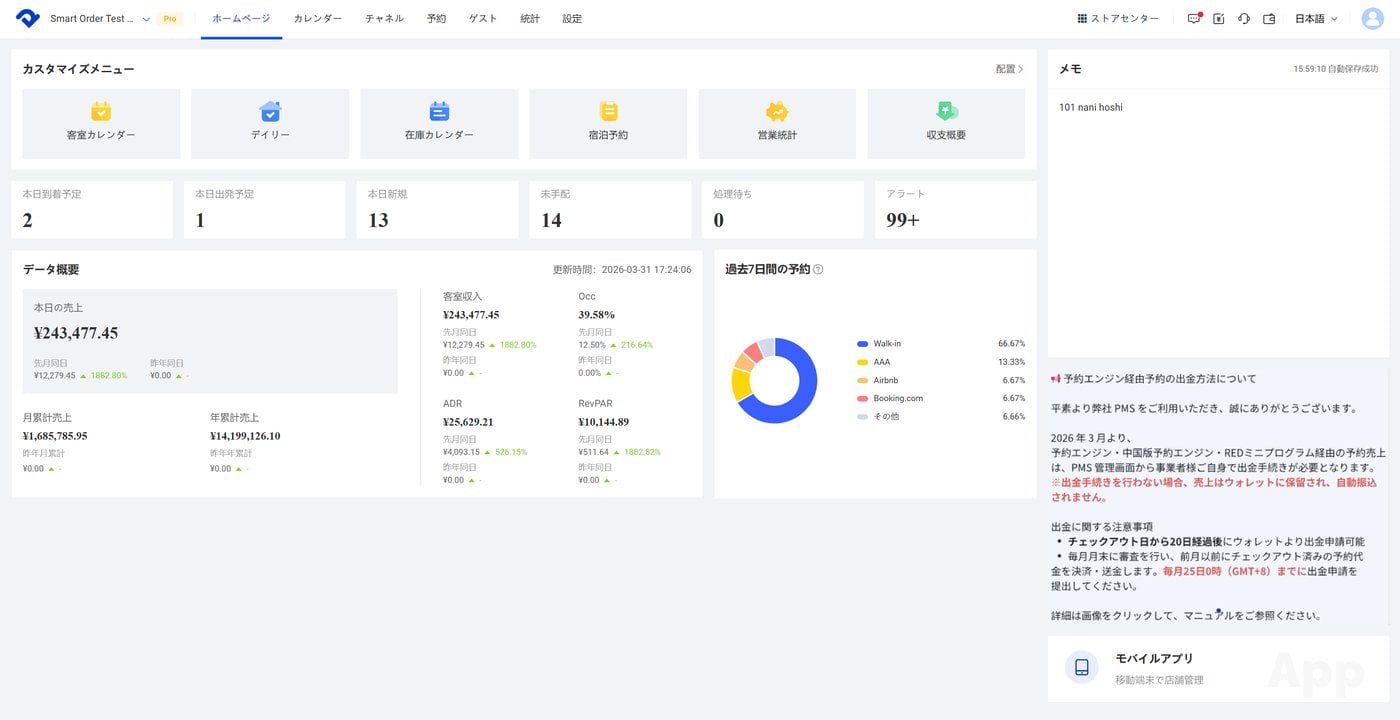
Task: Click the RevPAR value ¥10,144.89
Action: point(603,422)
